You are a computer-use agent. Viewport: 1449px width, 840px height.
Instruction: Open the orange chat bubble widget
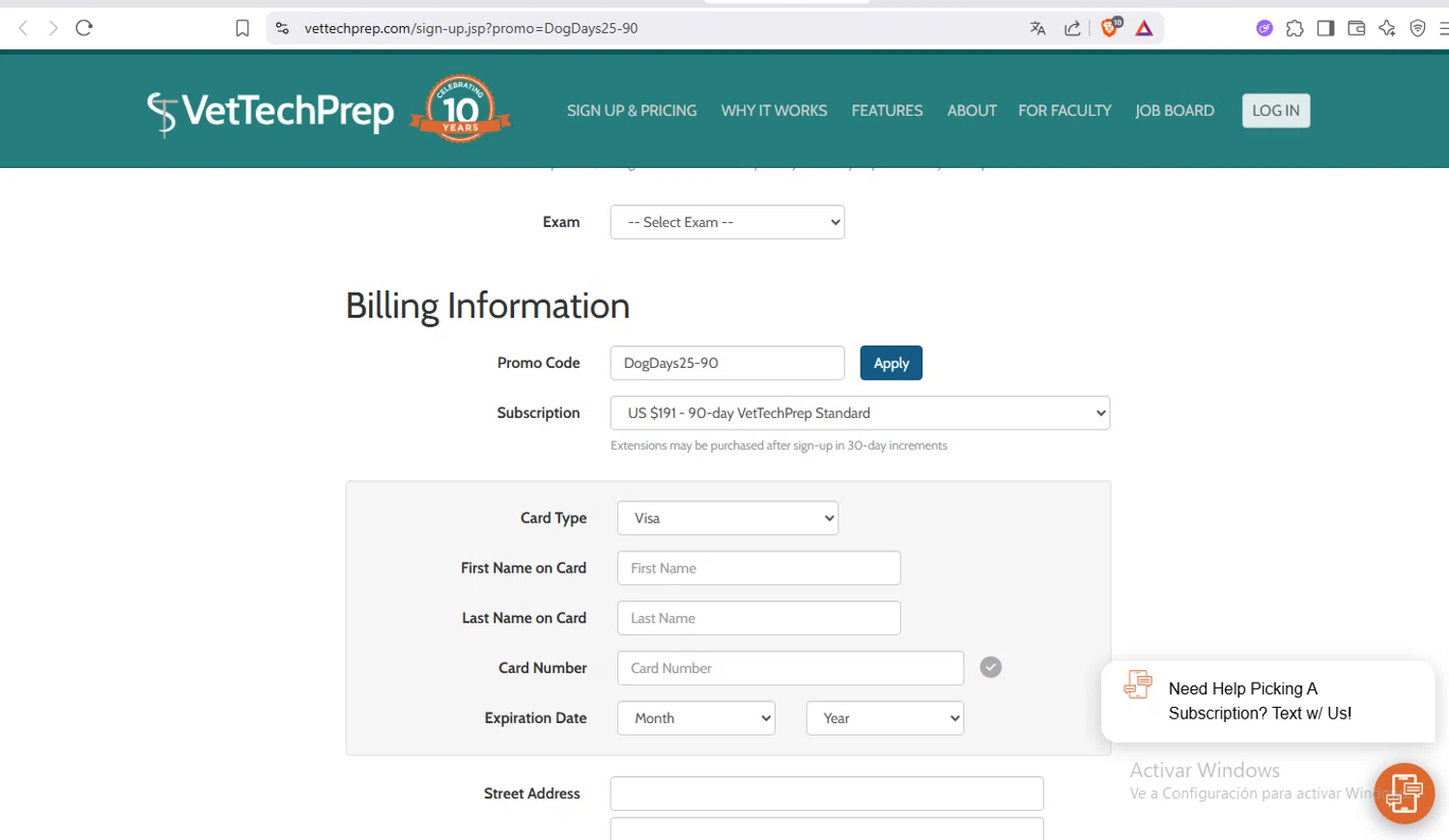(x=1404, y=794)
